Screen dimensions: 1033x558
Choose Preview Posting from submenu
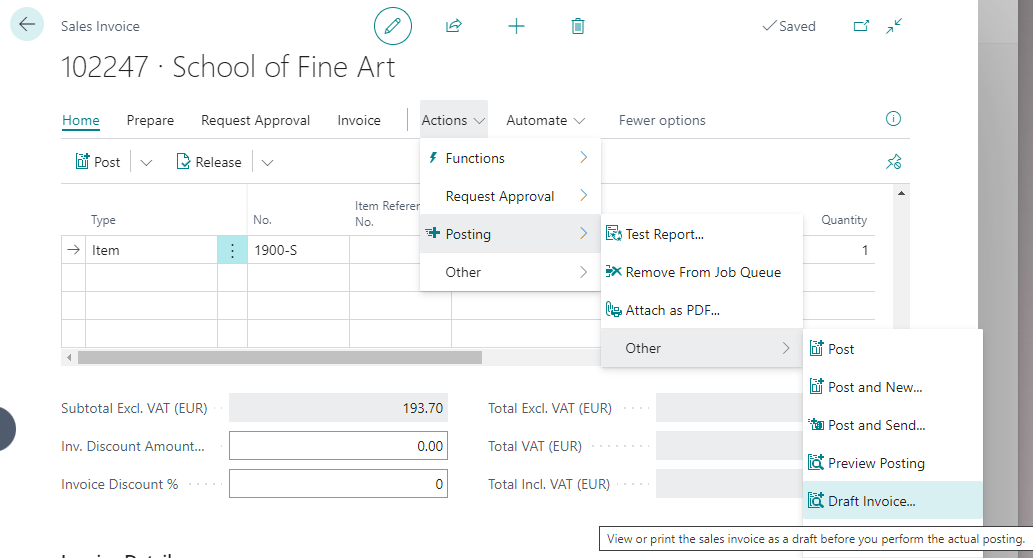pyautogui.click(x=876, y=463)
